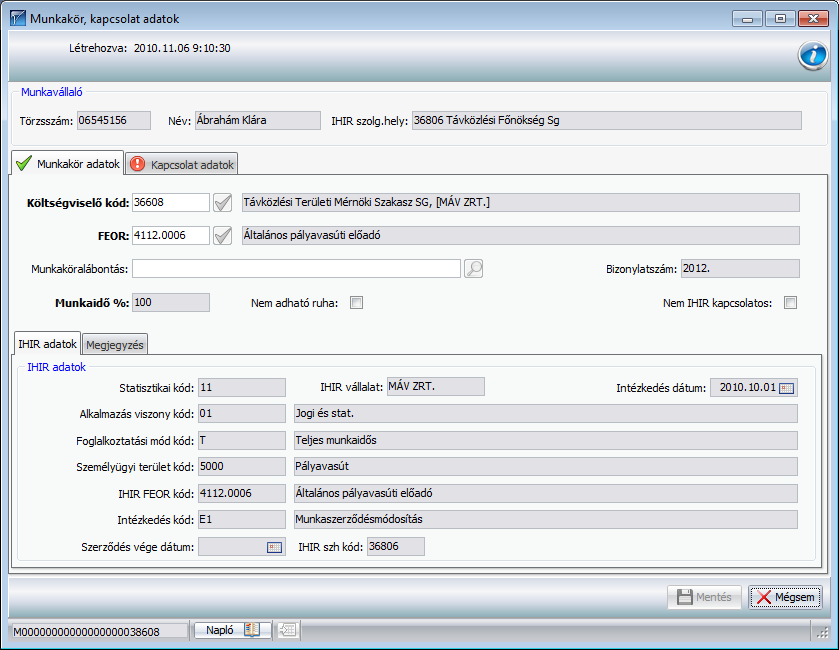Click the IHIR vállalat field MÁV ZRT.
Screen dimensions: 839x650
(x=436, y=386)
